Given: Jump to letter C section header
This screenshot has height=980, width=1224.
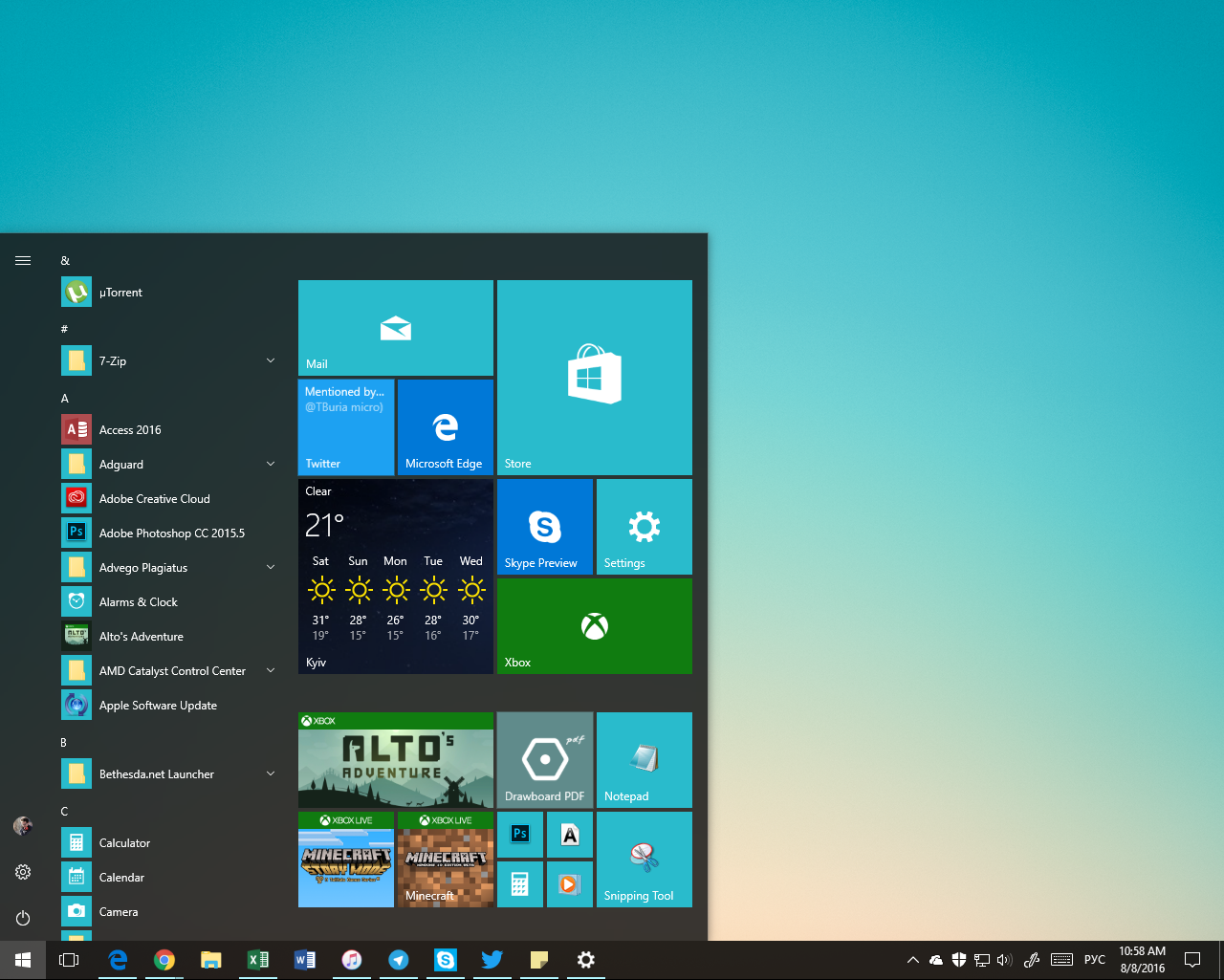Looking at the screenshot, I should click(x=65, y=812).
